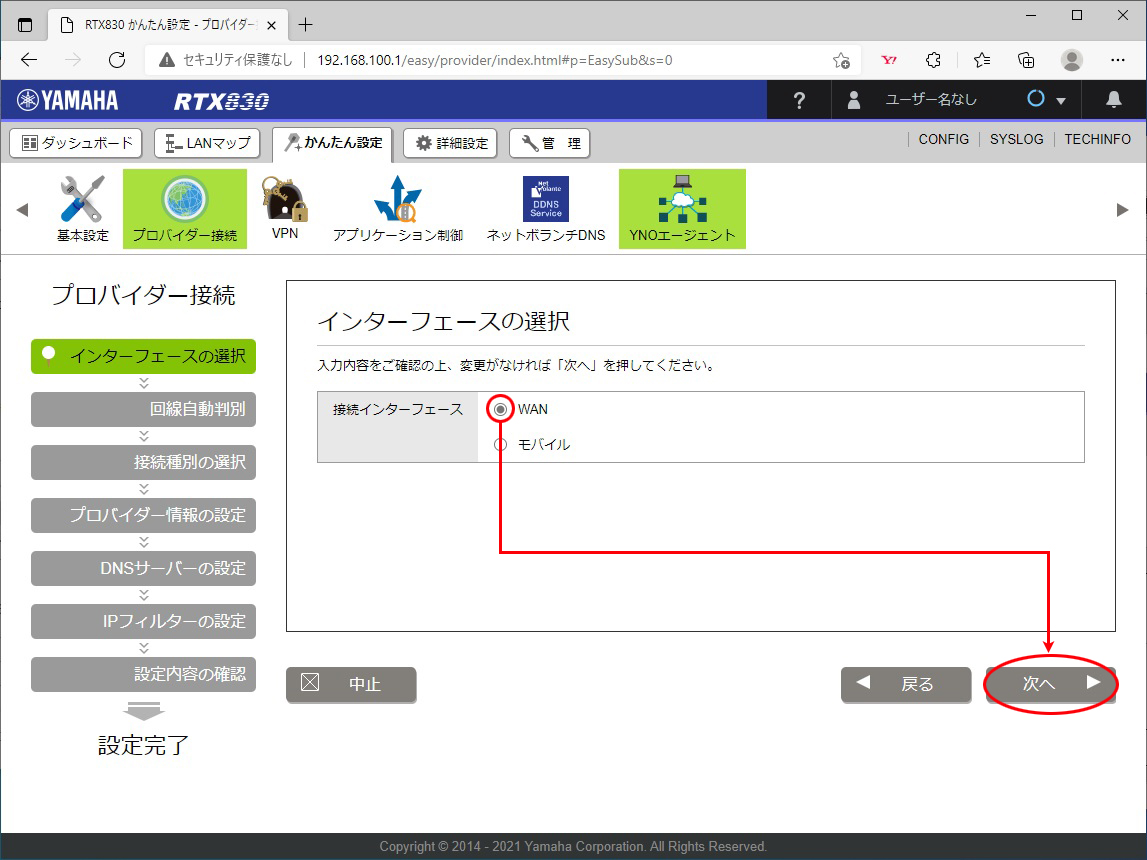Expand the user dropdown arrow in header
Viewport: 1147px width, 860px height.
coord(1061,101)
